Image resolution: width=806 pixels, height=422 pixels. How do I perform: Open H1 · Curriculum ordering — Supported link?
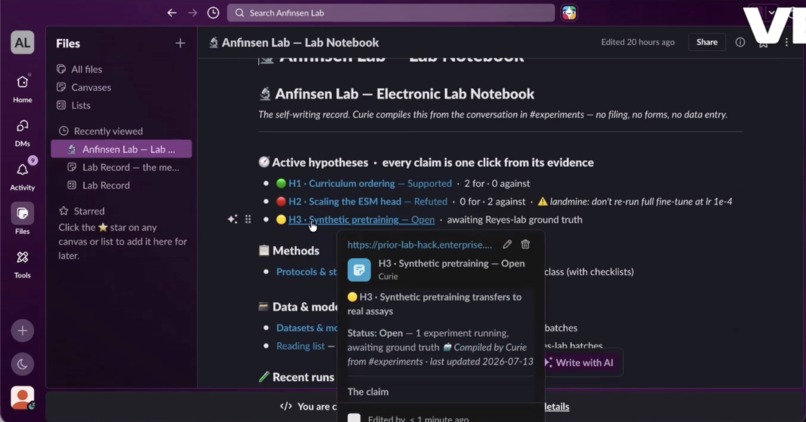pos(370,183)
